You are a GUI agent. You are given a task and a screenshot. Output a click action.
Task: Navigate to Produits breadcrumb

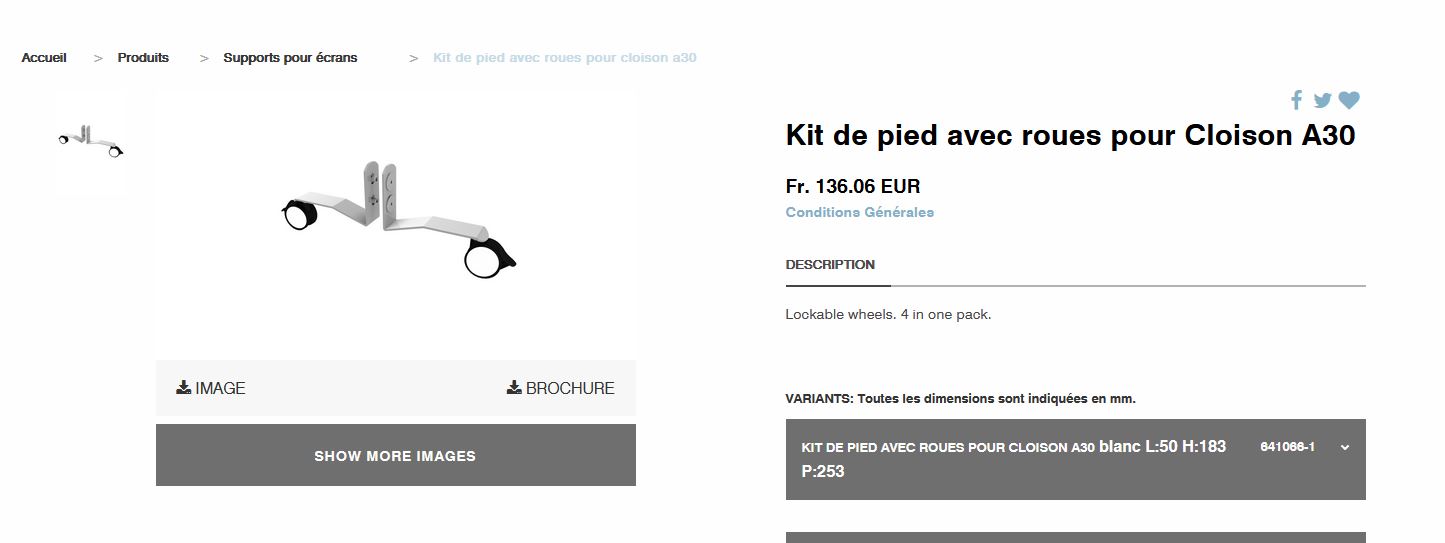143,58
